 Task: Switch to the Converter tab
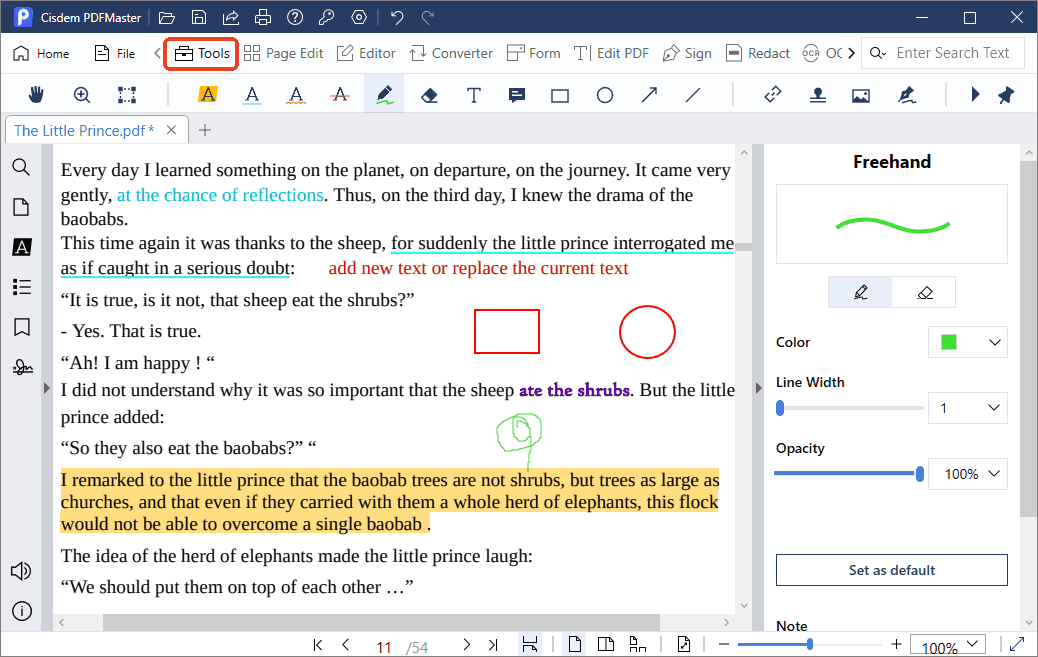451,53
